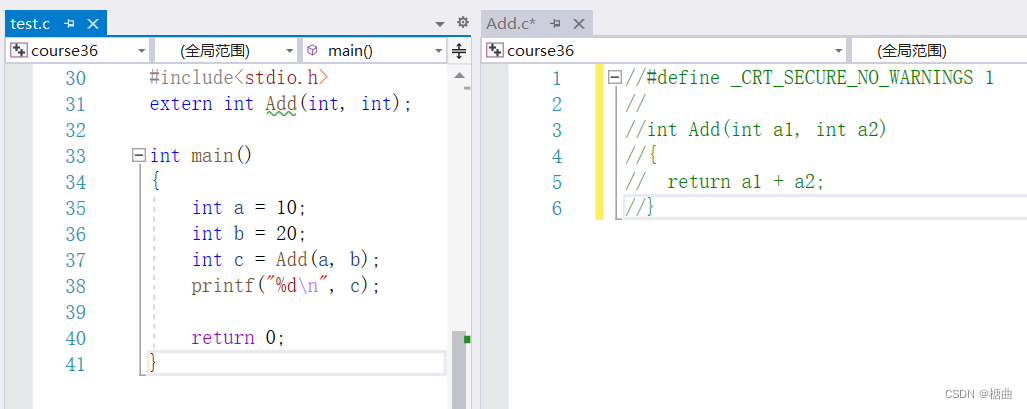Pin the test.c tab
The image size is (1027, 409).
tap(69, 24)
